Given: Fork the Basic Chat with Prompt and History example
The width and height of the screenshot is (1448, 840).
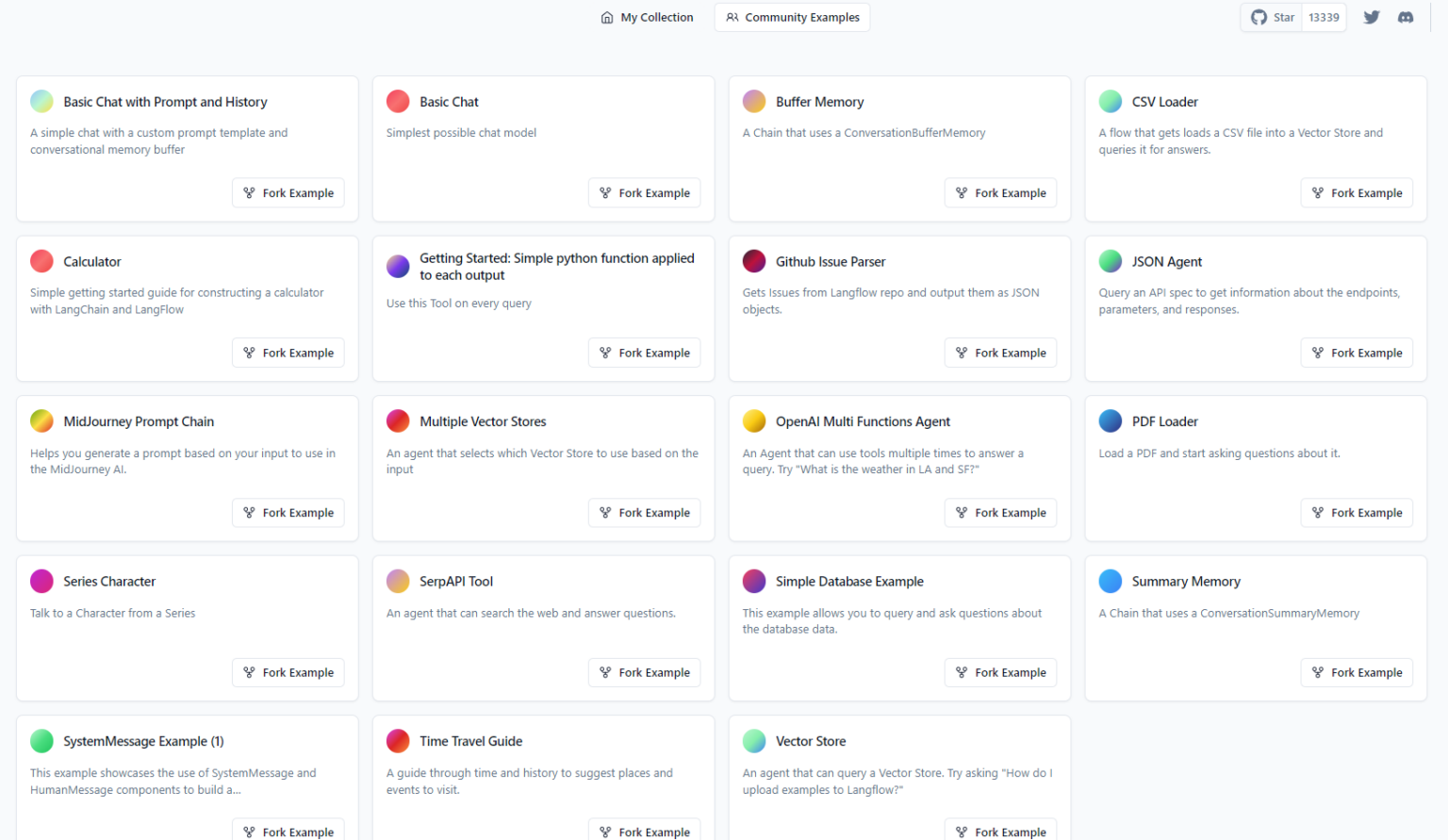Looking at the screenshot, I should coord(288,192).
